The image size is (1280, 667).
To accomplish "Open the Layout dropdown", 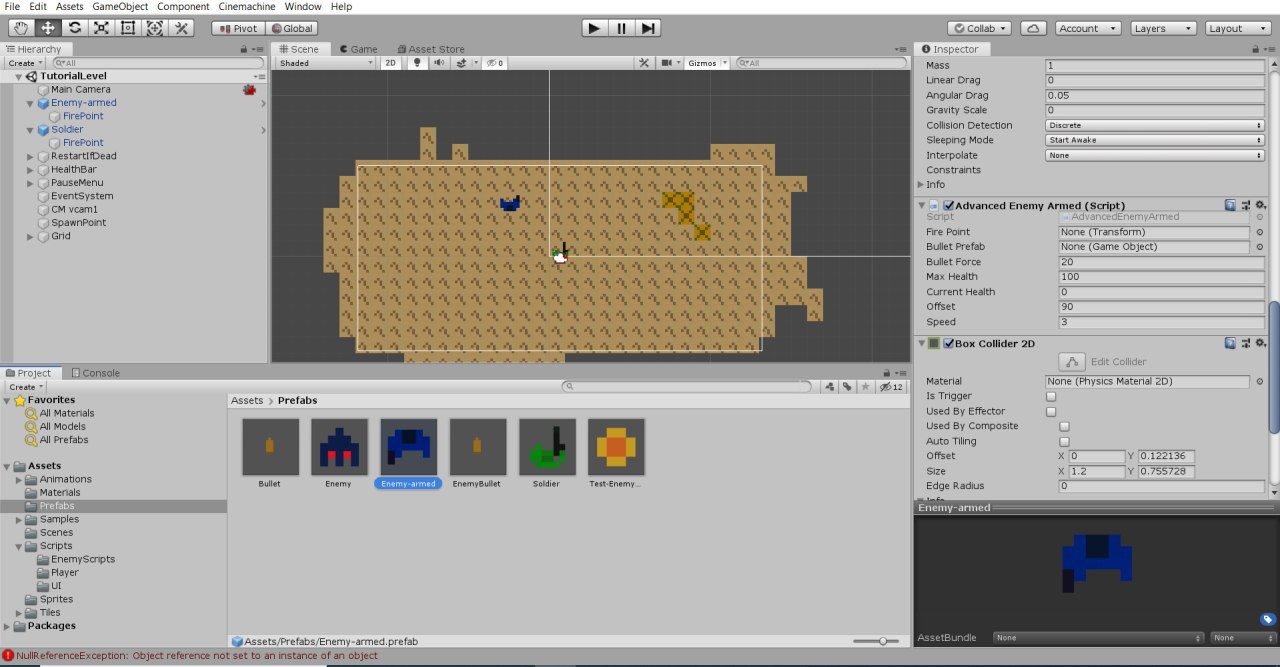I will point(1238,28).
